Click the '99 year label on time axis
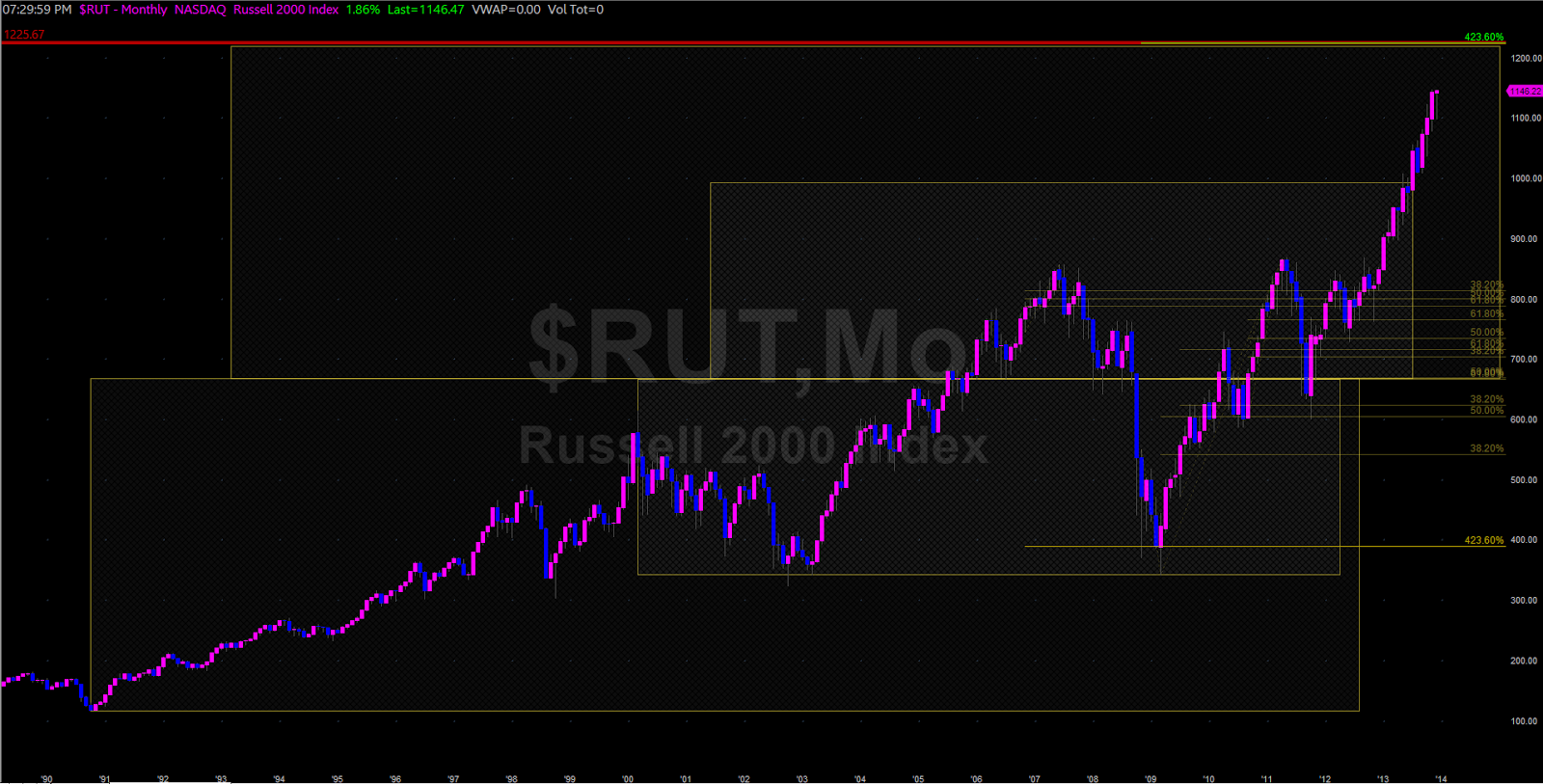1543x784 pixels. [569, 778]
